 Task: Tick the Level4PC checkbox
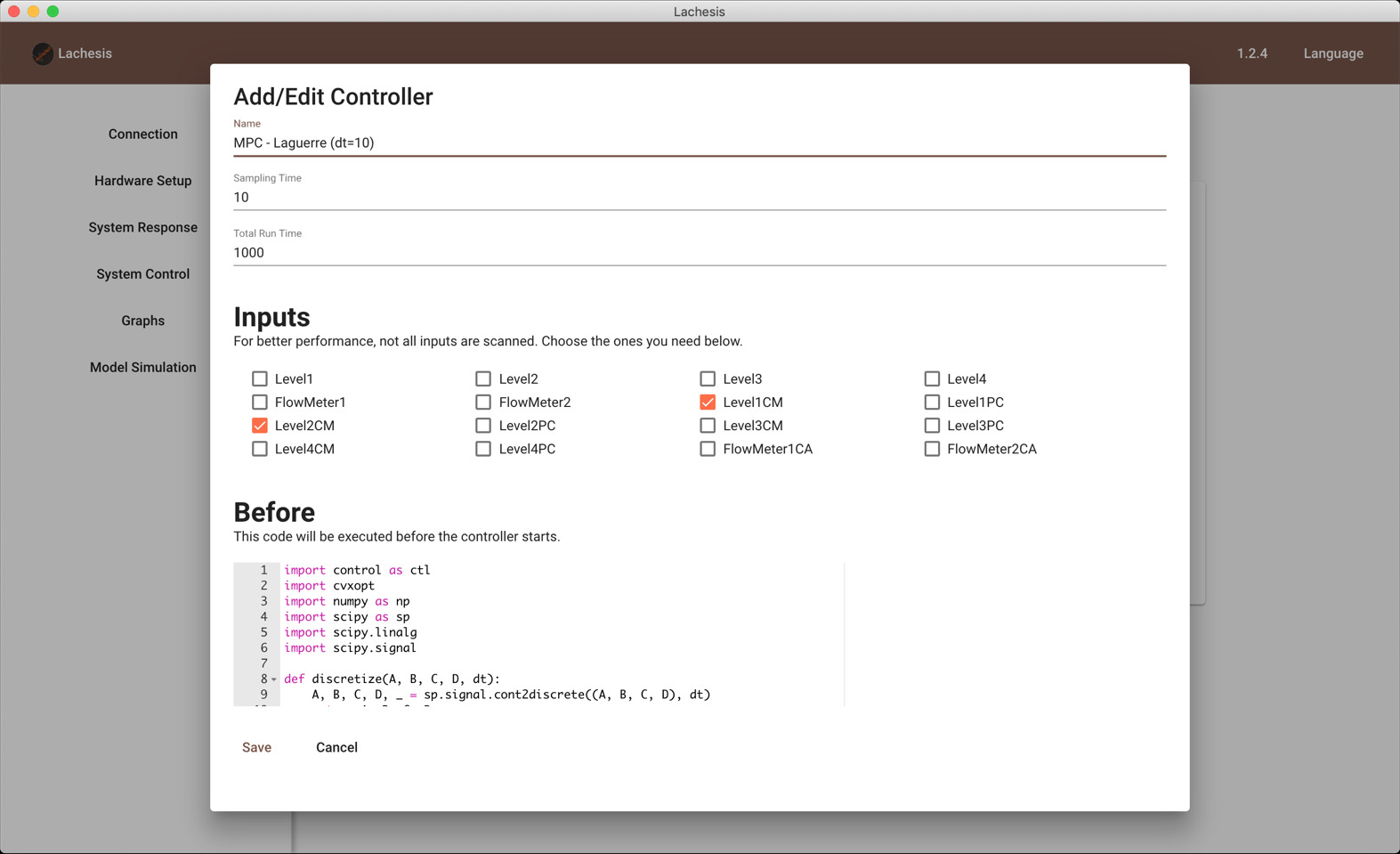[483, 449]
